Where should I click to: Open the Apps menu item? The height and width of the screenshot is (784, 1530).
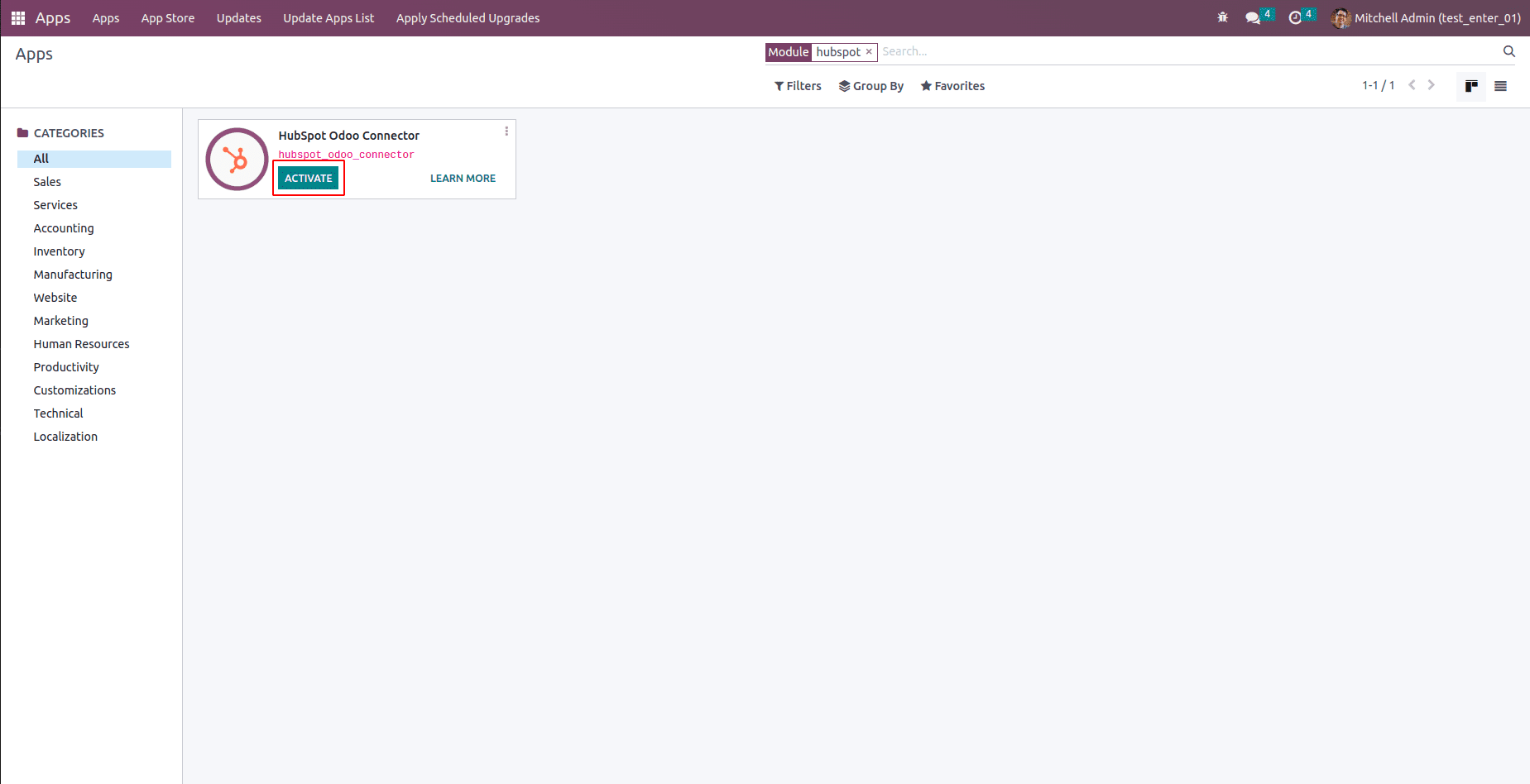(106, 18)
